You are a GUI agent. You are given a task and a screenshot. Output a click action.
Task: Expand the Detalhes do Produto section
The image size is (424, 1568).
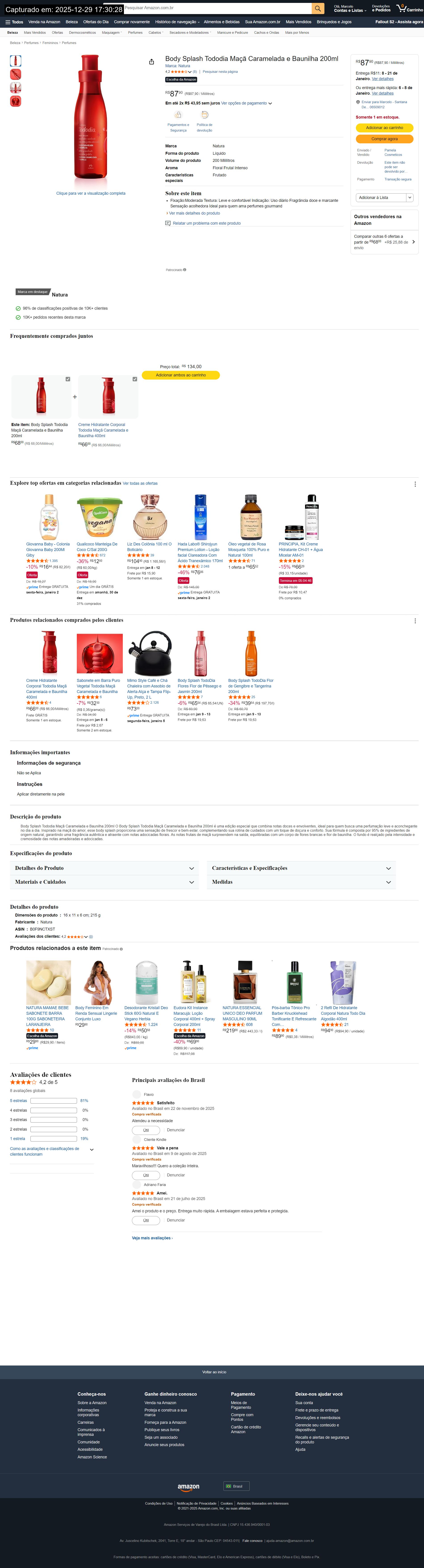coord(105,868)
